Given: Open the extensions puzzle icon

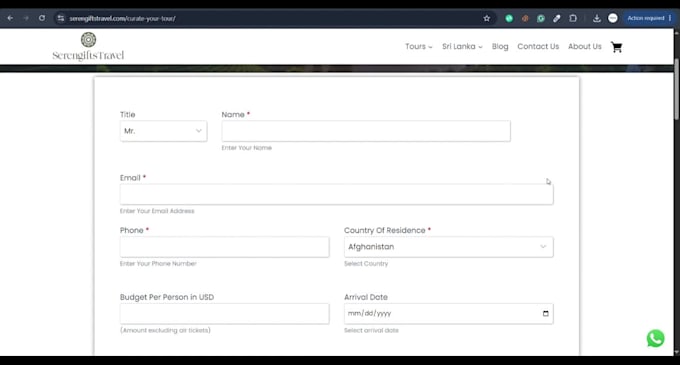Looking at the screenshot, I should pos(573,18).
